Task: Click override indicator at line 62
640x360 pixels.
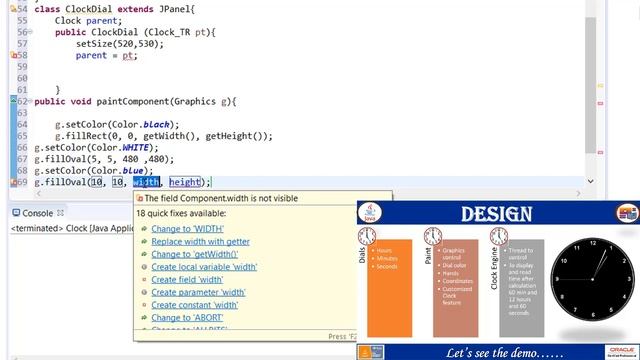Action: (13, 100)
